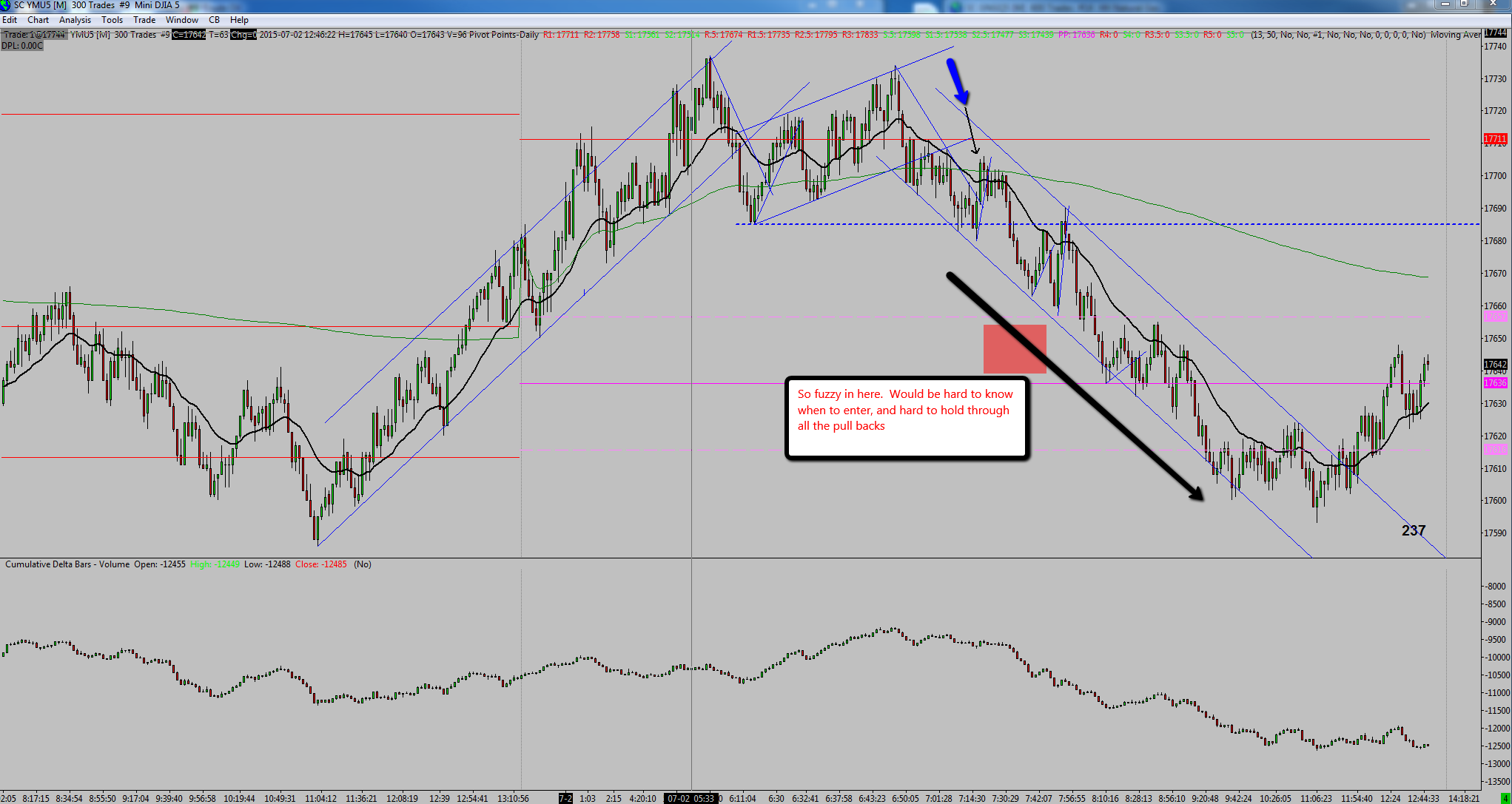Click the 'R2: 17758' pivot value

602,35
